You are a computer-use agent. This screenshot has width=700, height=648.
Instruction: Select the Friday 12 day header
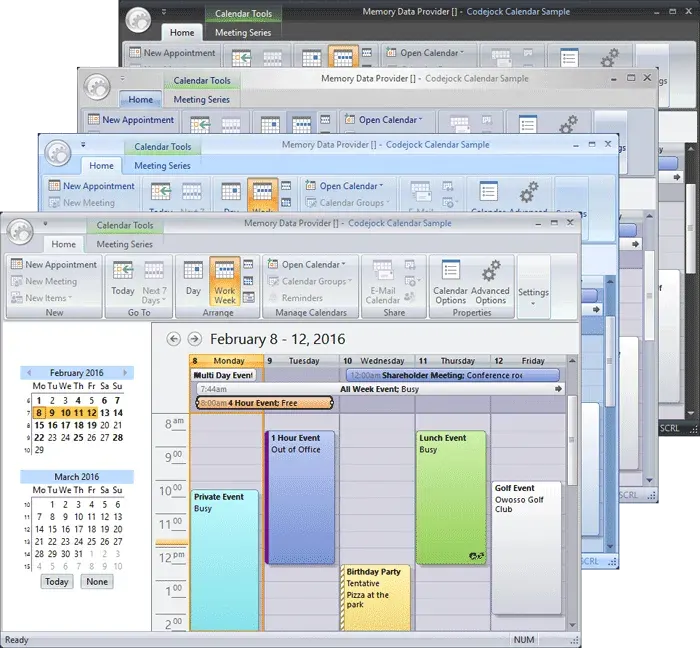[x=528, y=361]
